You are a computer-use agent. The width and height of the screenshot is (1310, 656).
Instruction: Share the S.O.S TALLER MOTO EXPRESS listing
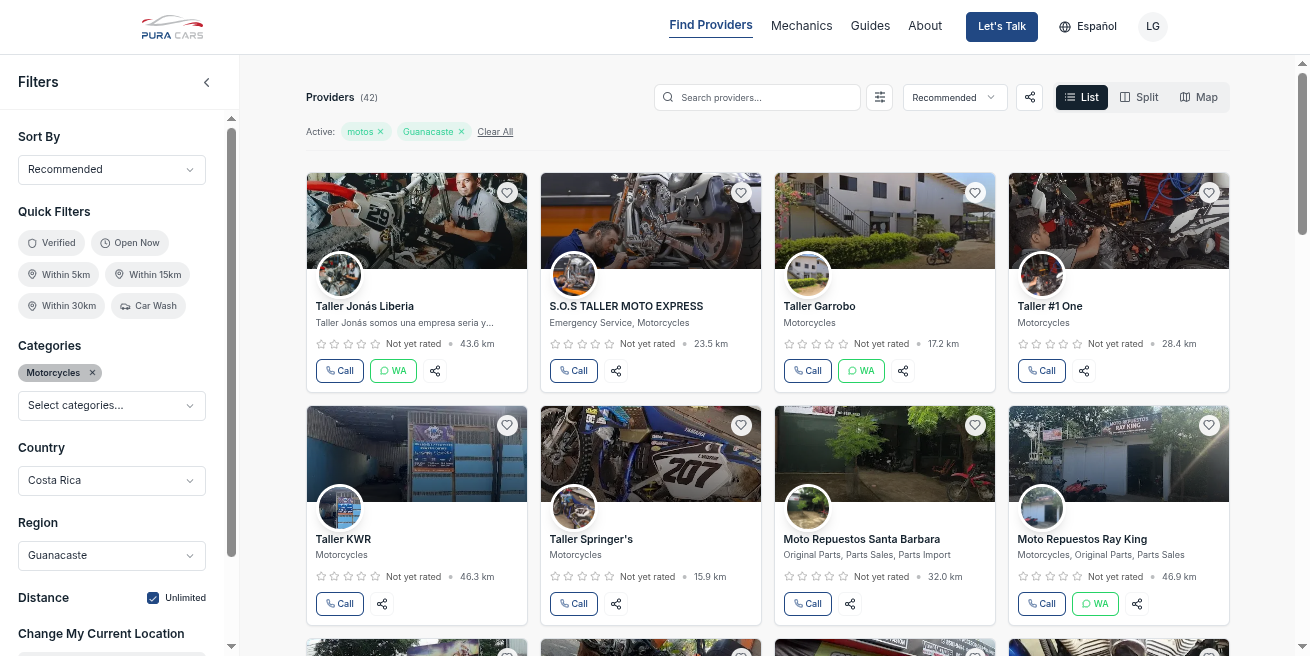point(616,371)
